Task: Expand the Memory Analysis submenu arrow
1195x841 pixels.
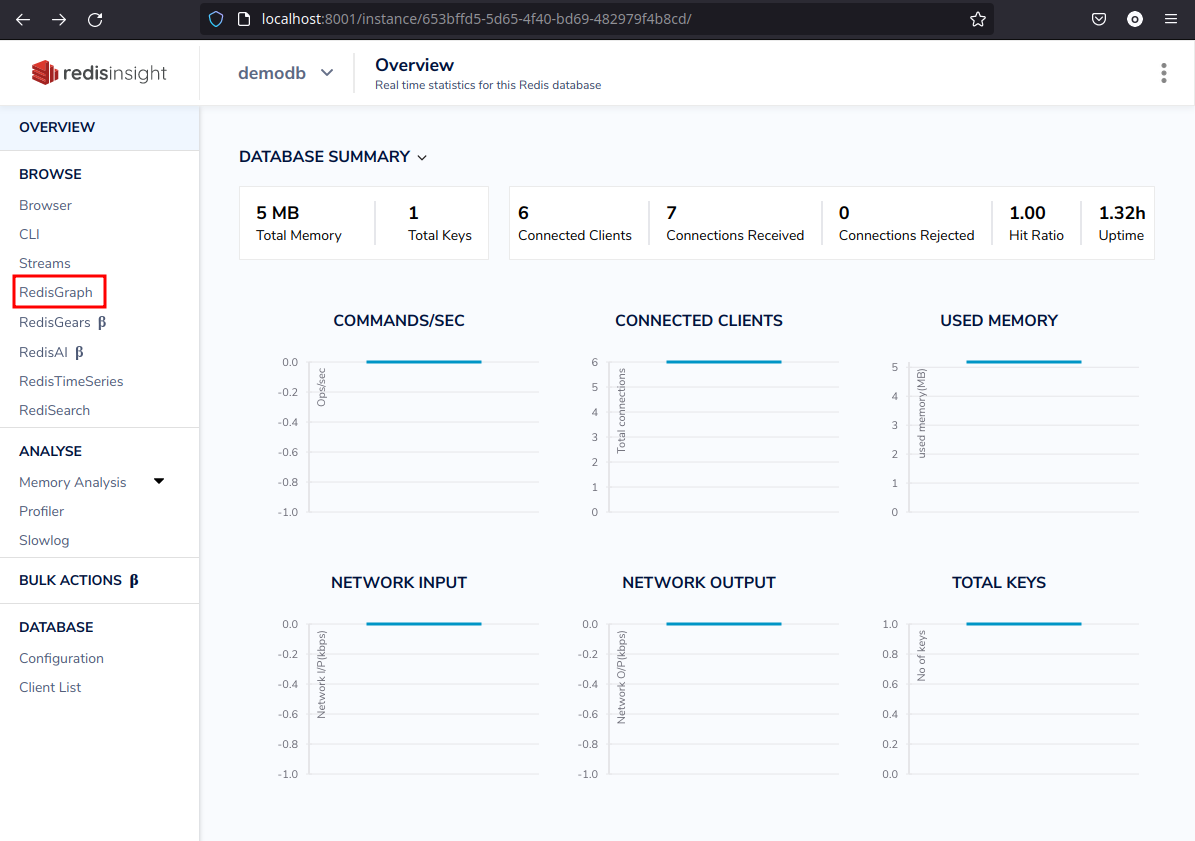Action: [x=159, y=481]
